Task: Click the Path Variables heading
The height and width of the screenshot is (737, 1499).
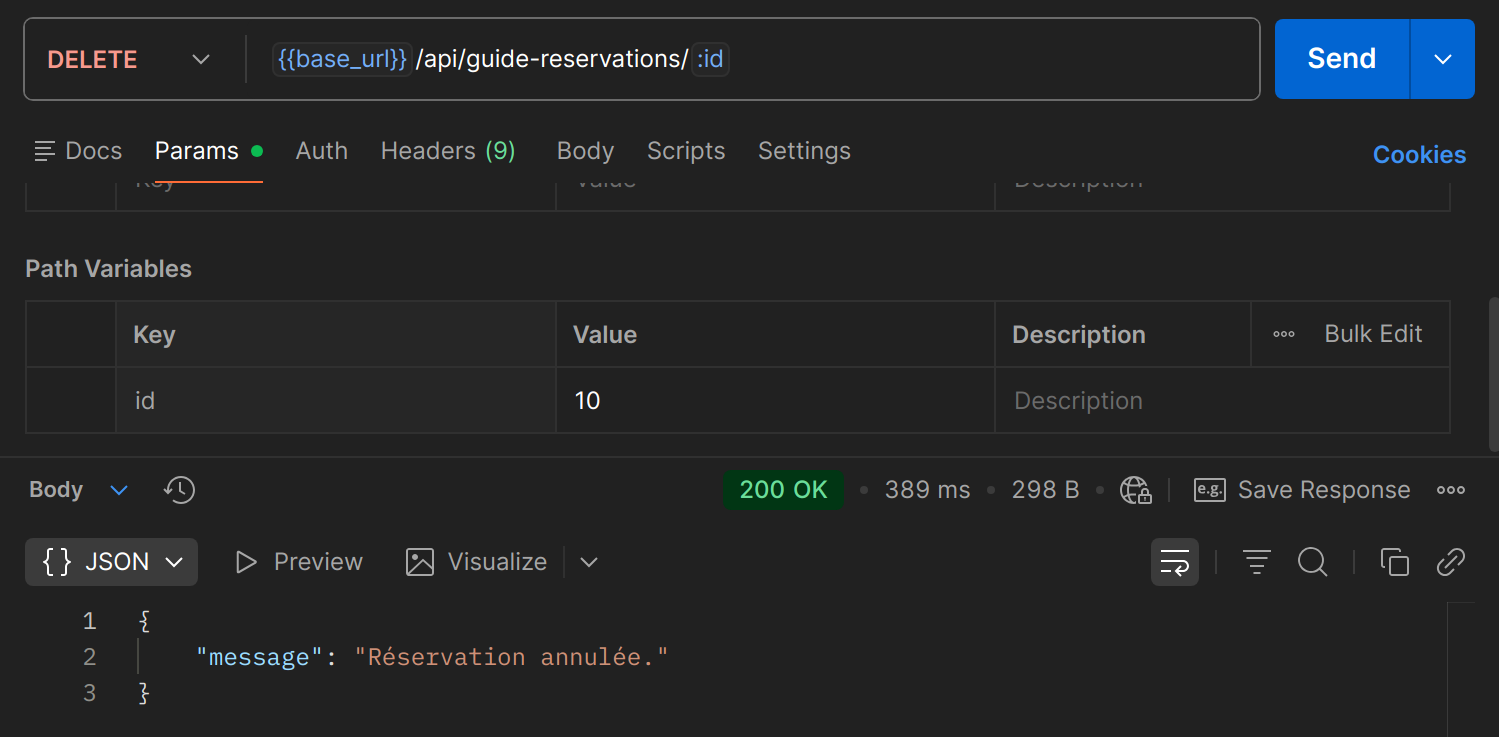Action: pos(108,269)
